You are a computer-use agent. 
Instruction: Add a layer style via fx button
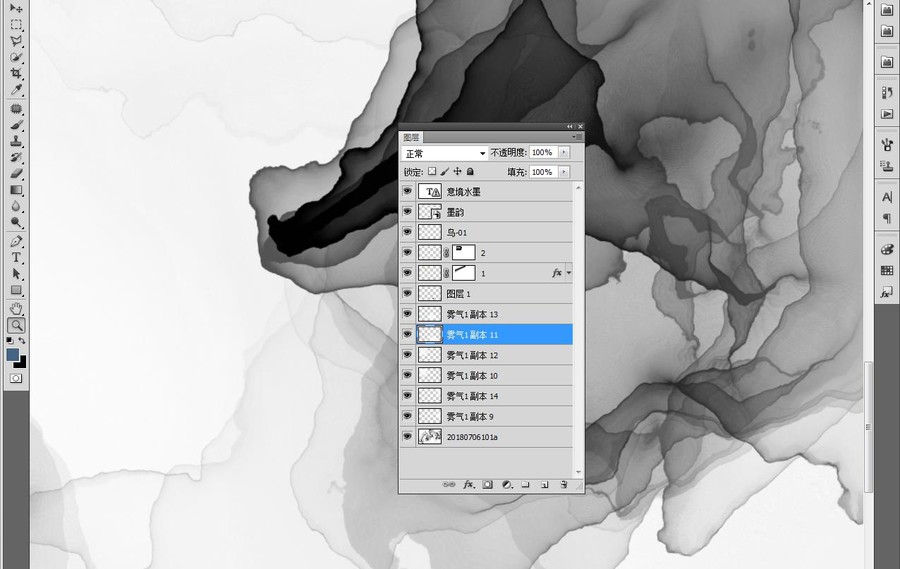[x=468, y=485]
